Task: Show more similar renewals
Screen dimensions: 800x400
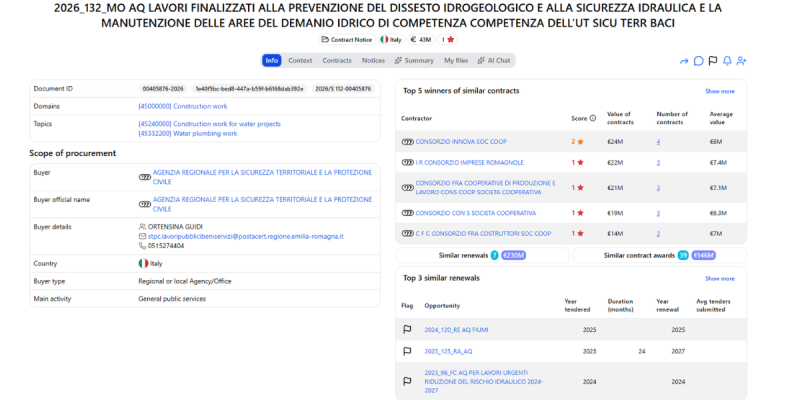Action: [720, 279]
